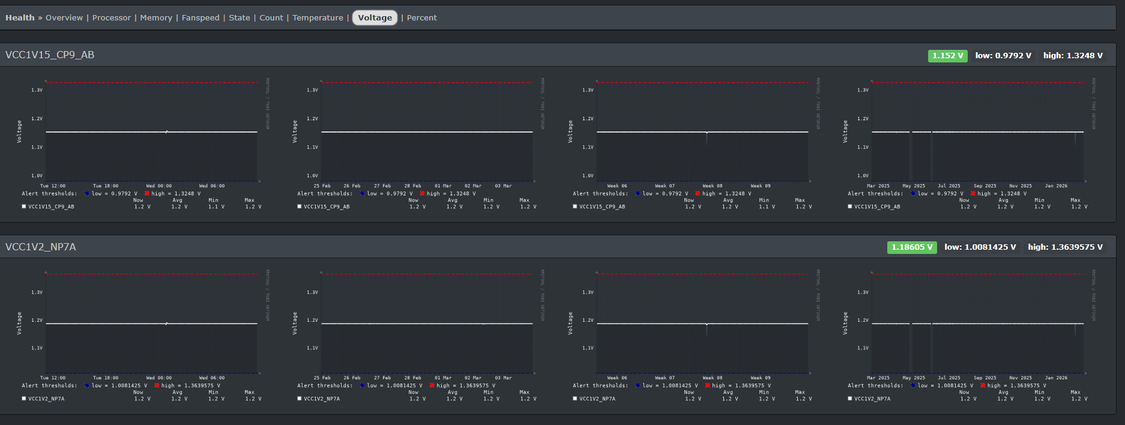Open the VCC1V2_NP7A sensor heading

(41, 247)
